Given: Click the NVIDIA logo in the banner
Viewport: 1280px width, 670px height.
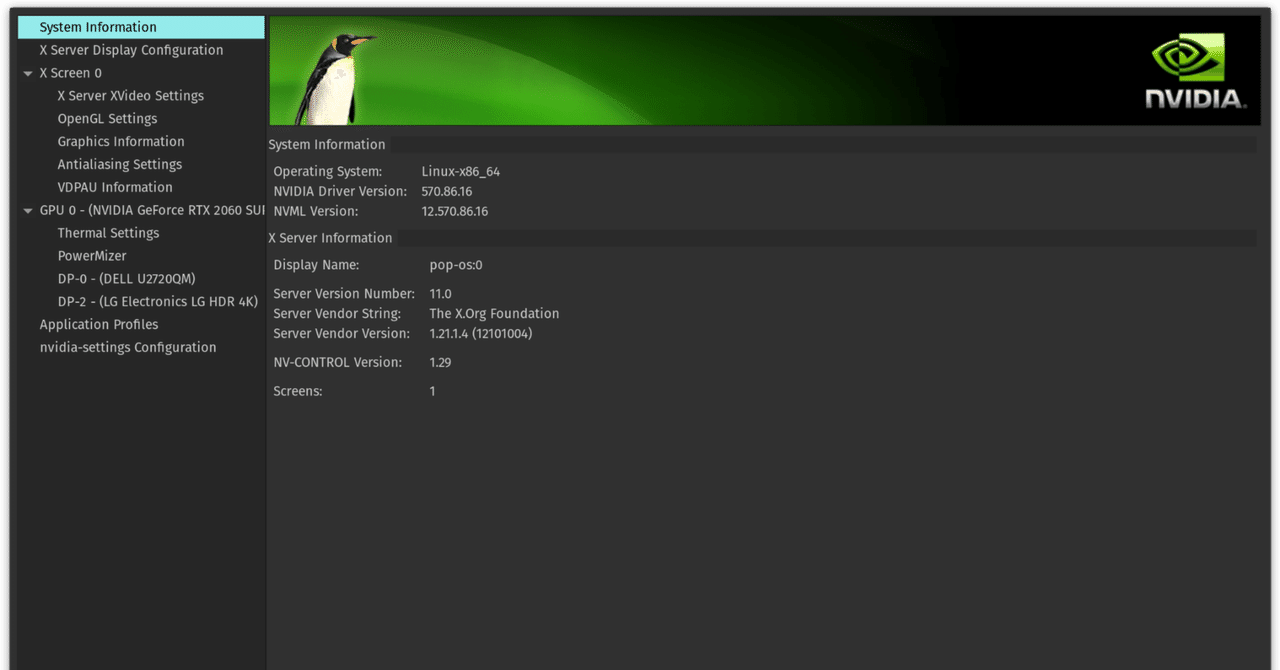Looking at the screenshot, I should (x=1194, y=70).
